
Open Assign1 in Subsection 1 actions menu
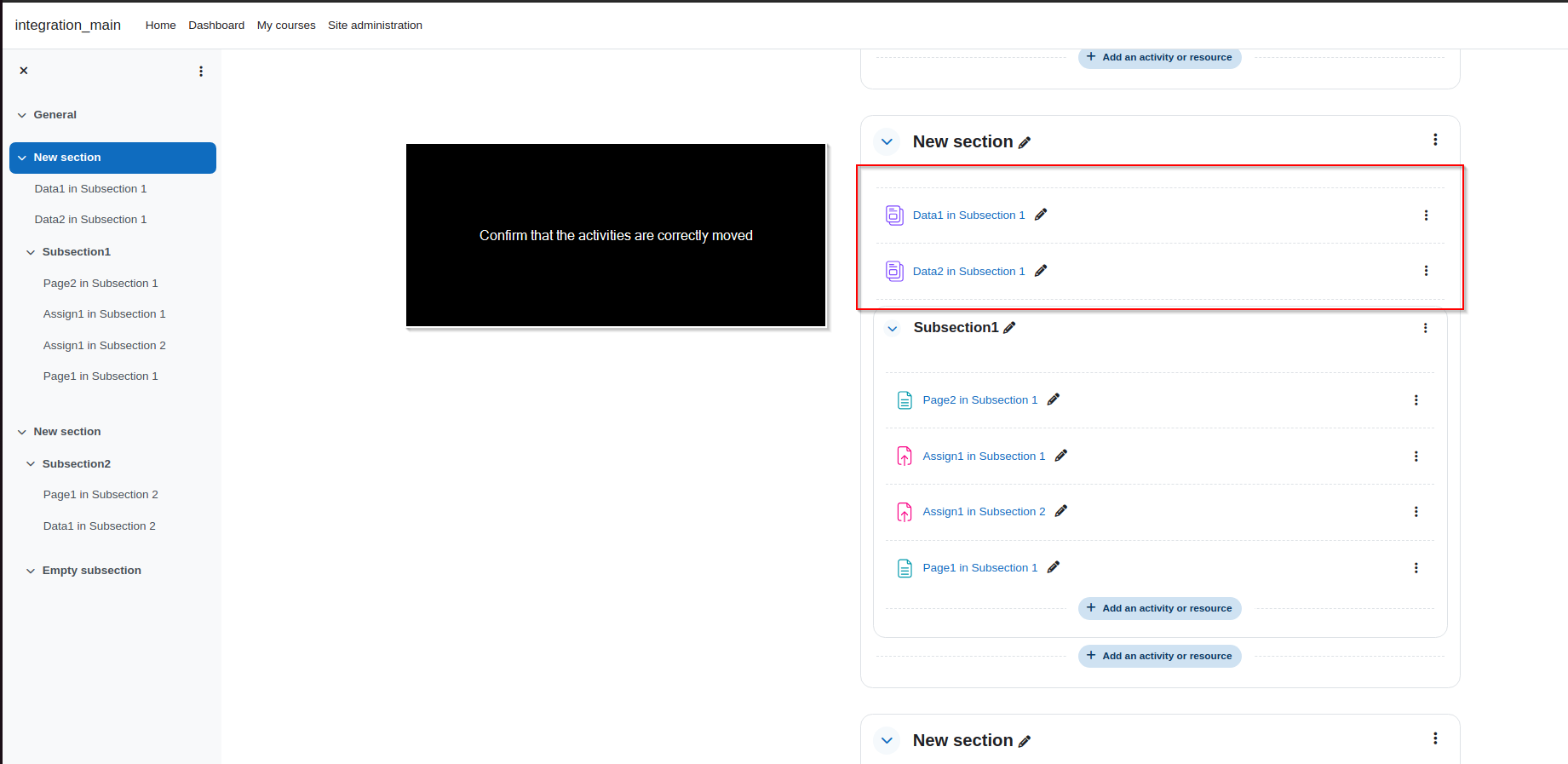pyautogui.click(x=1416, y=457)
